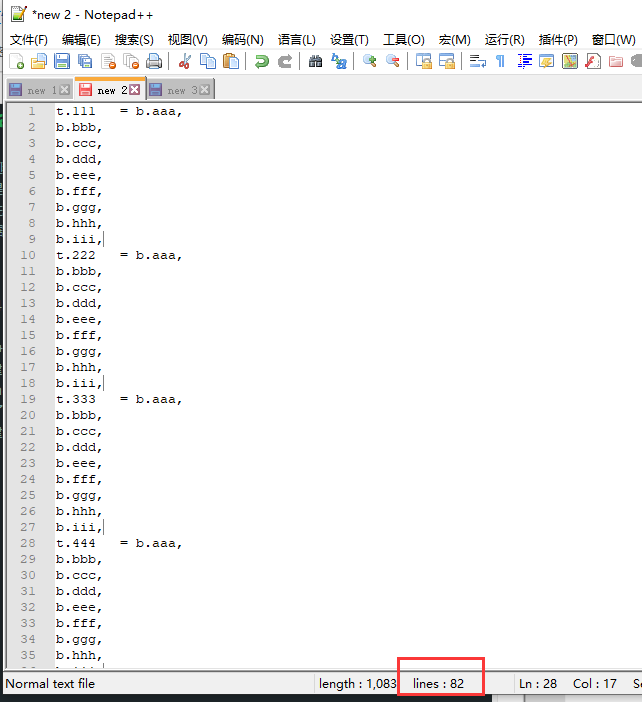Show the Document Map panel icon
Image resolution: width=642 pixels, height=702 pixels.
(570, 61)
